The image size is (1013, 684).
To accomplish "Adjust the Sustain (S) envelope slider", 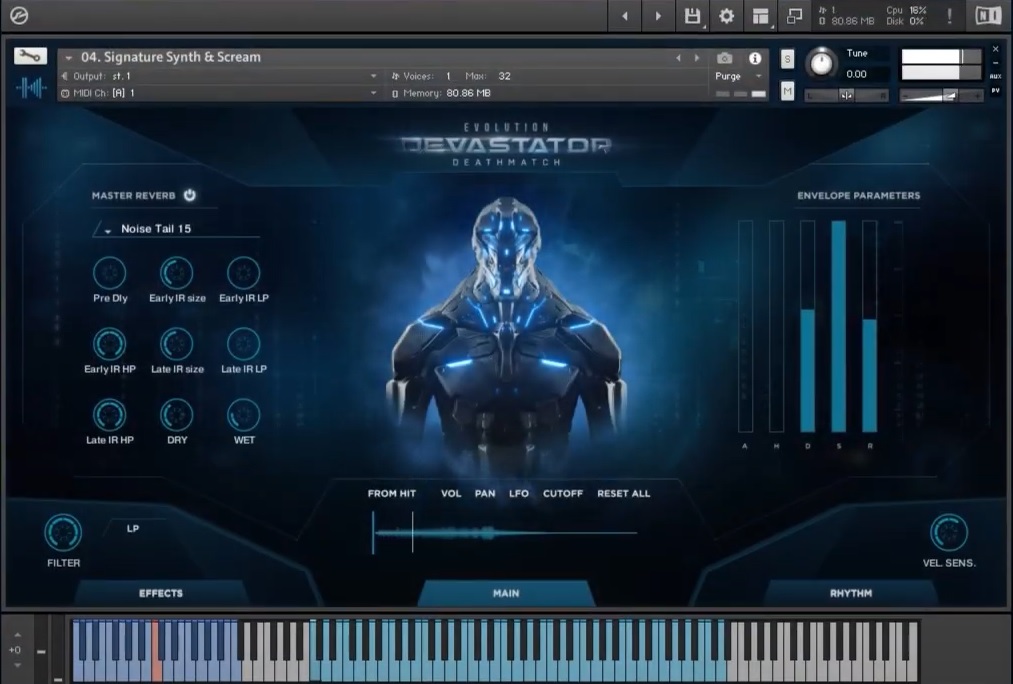I will pyautogui.click(x=839, y=326).
